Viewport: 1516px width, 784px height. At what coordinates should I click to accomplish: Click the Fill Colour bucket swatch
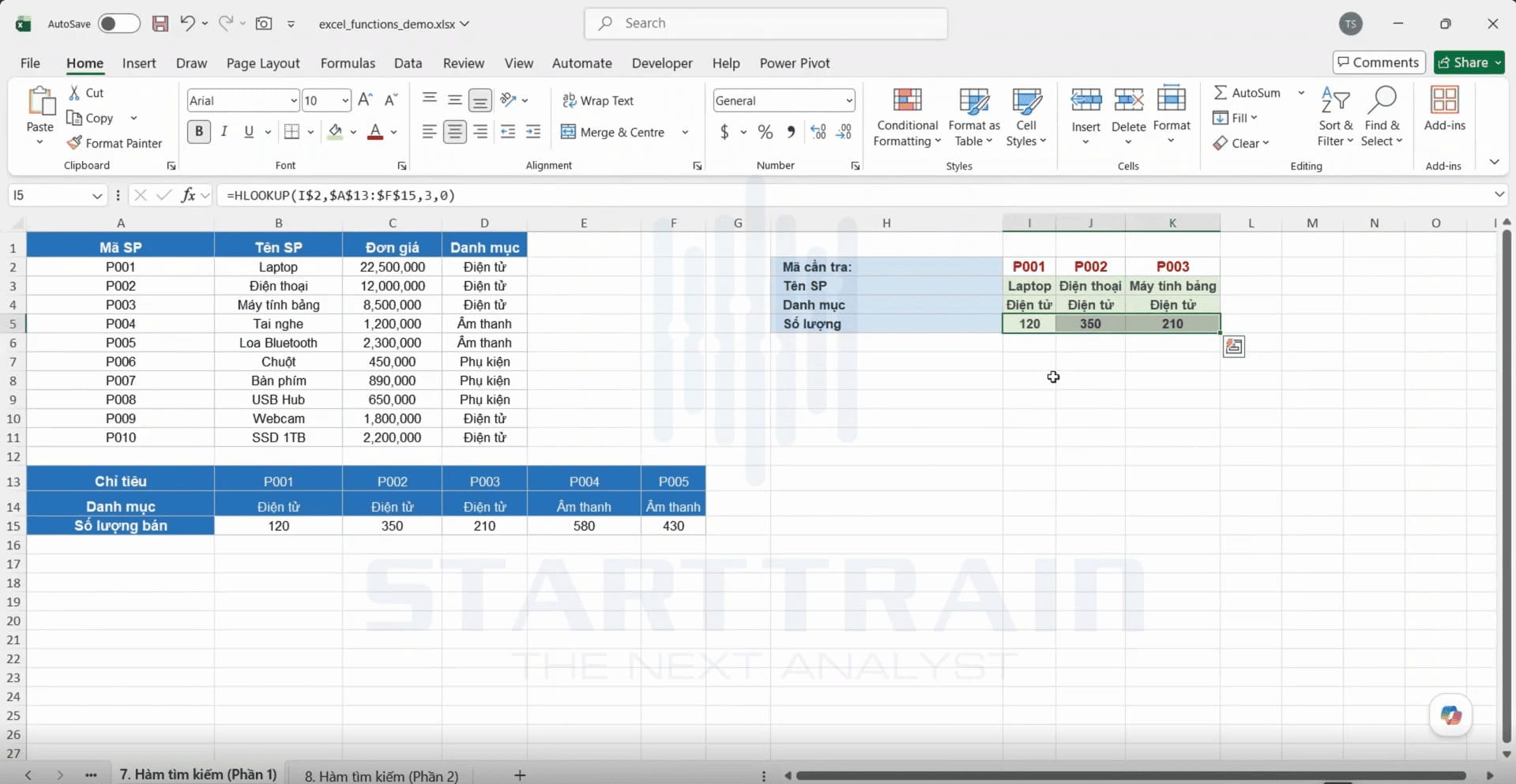336,132
